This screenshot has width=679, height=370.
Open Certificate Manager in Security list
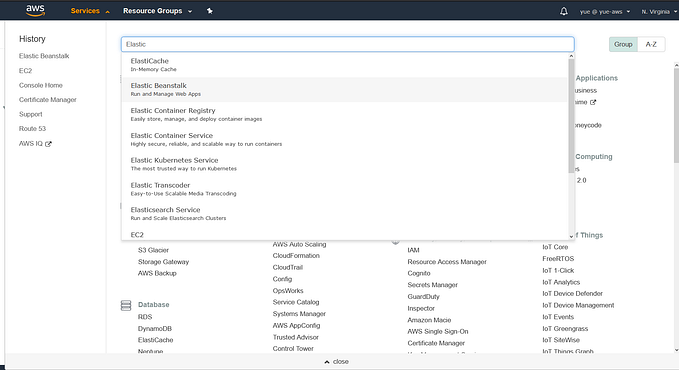tap(436, 343)
